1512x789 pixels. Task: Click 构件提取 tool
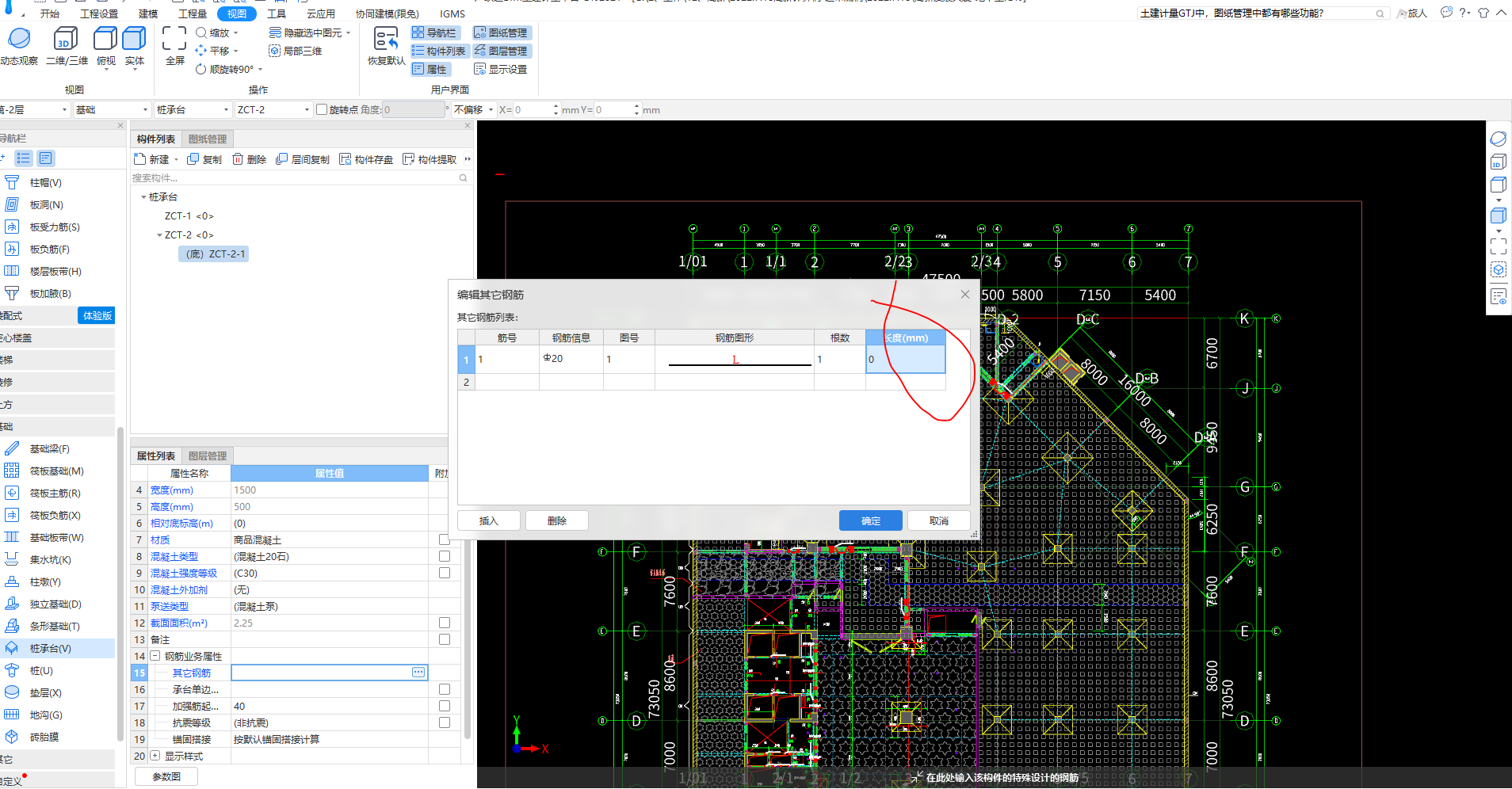430,159
